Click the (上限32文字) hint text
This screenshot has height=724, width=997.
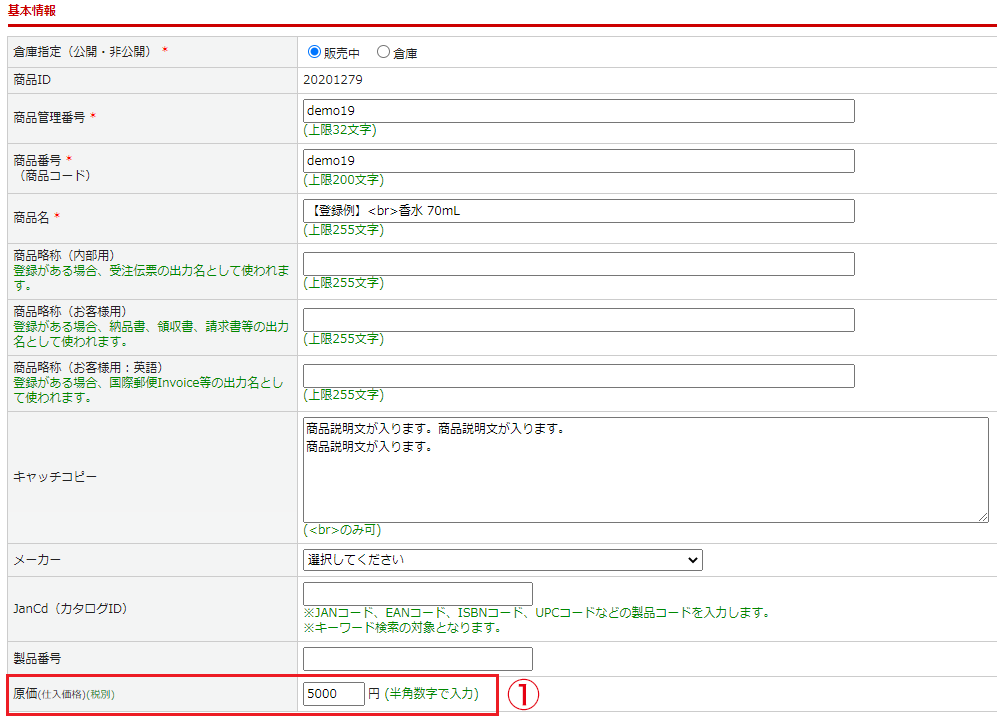(x=340, y=130)
